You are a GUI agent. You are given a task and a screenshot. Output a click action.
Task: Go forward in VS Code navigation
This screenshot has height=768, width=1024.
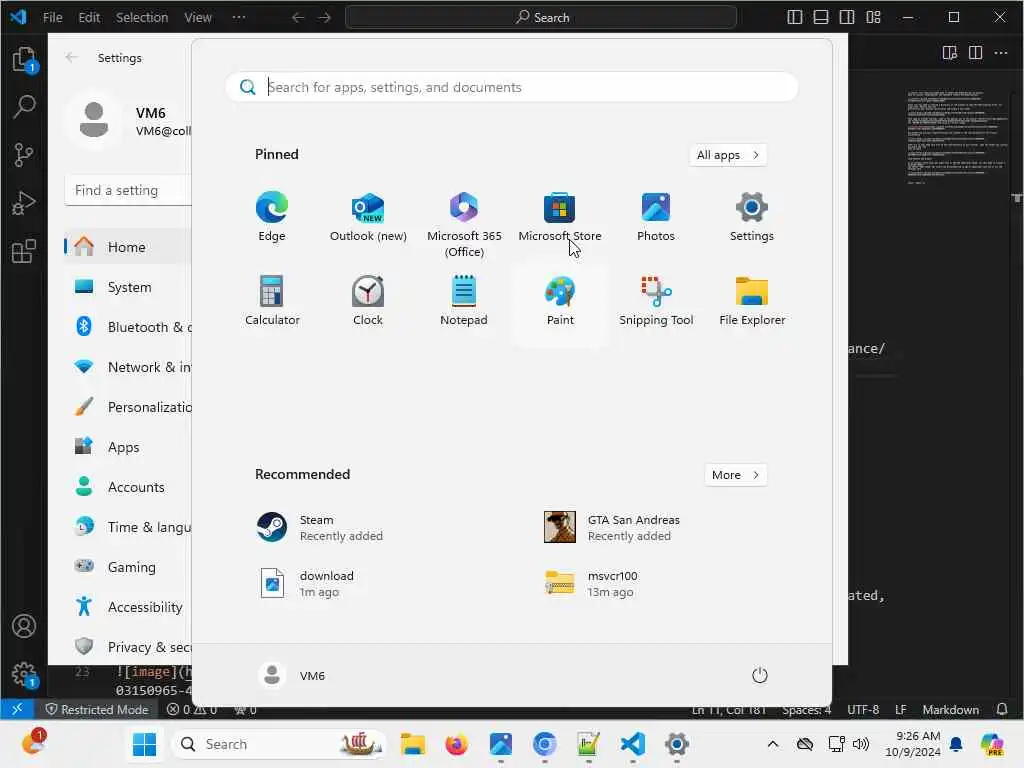pos(325,17)
